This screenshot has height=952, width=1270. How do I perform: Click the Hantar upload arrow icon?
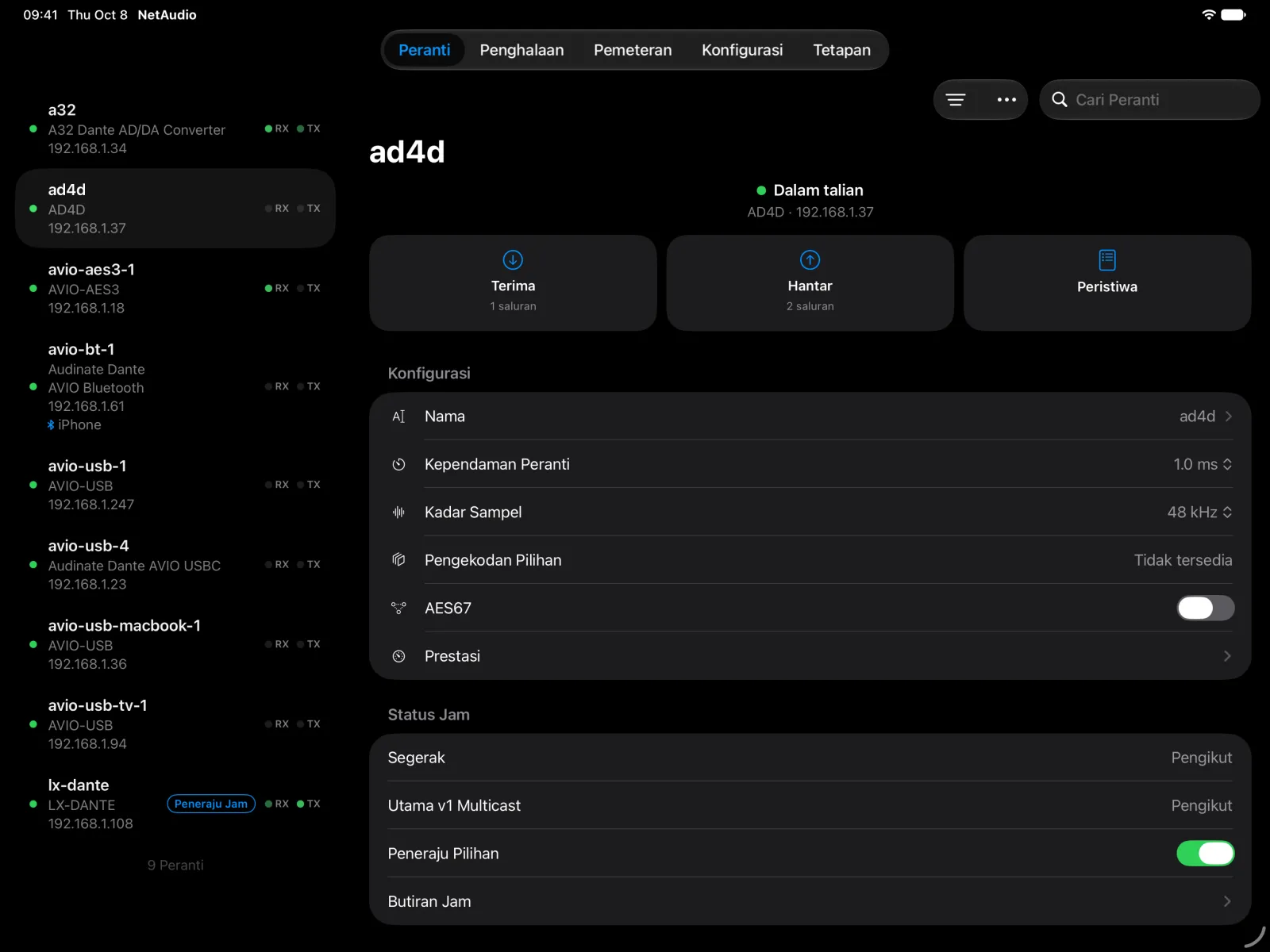coord(810,260)
